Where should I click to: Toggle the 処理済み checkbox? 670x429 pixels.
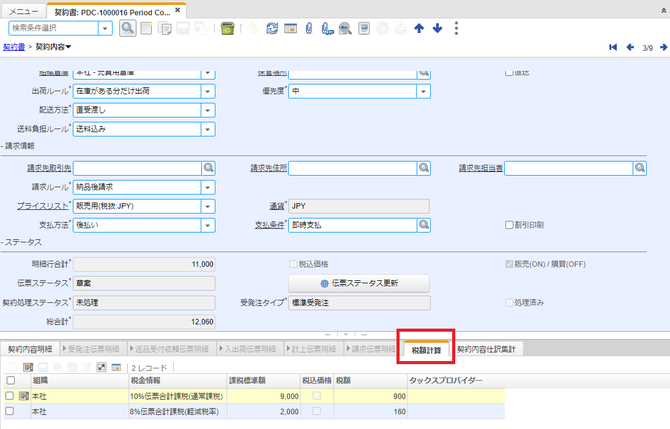pyautogui.click(x=509, y=303)
